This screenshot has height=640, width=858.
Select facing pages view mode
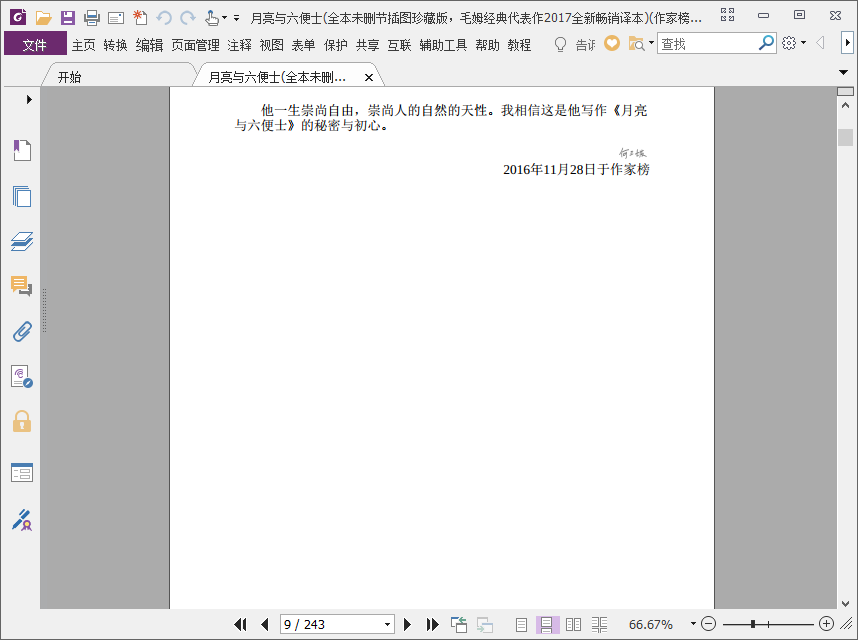573,624
